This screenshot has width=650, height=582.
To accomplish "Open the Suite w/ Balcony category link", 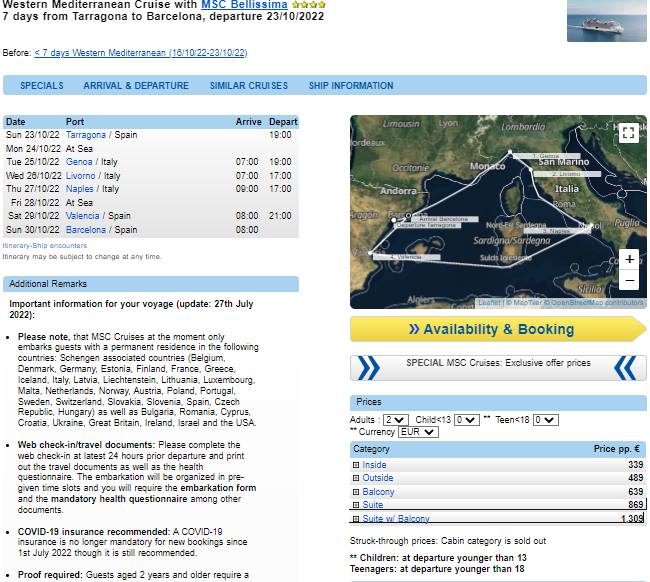I will pyautogui.click(x=396, y=519).
